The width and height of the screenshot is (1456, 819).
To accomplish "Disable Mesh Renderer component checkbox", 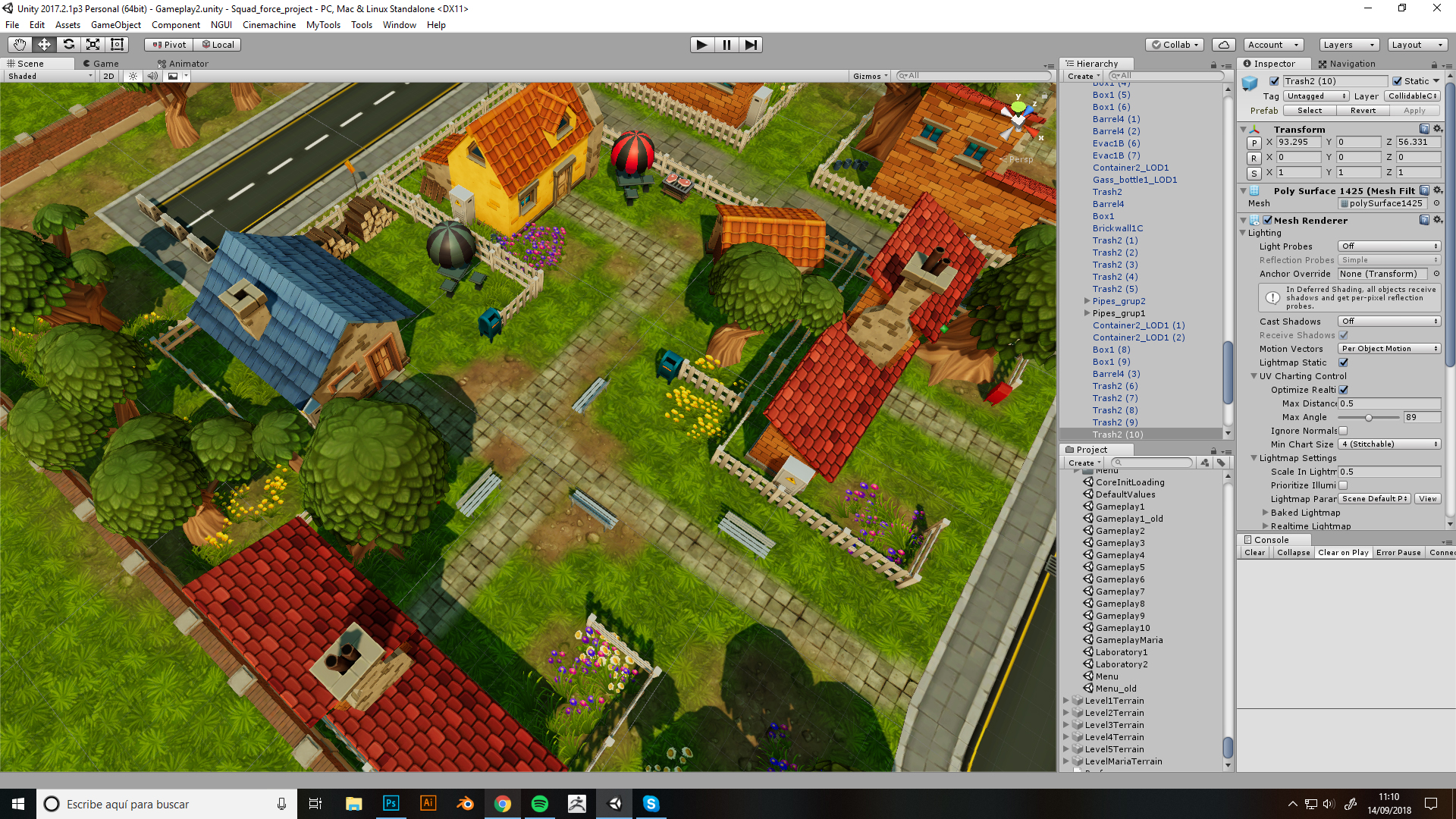I will [x=1268, y=220].
